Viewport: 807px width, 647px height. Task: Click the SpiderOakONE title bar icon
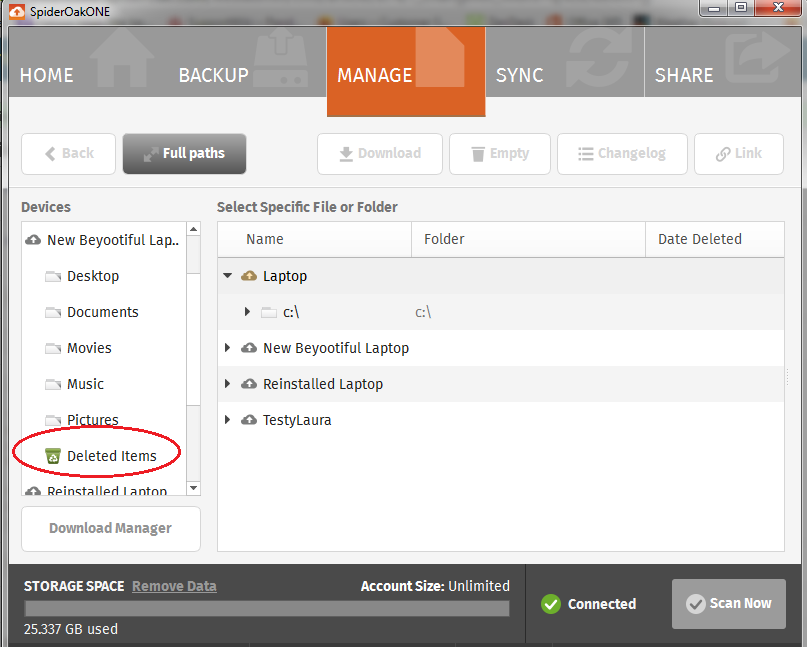pyautogui.click(x=17, y=11)
